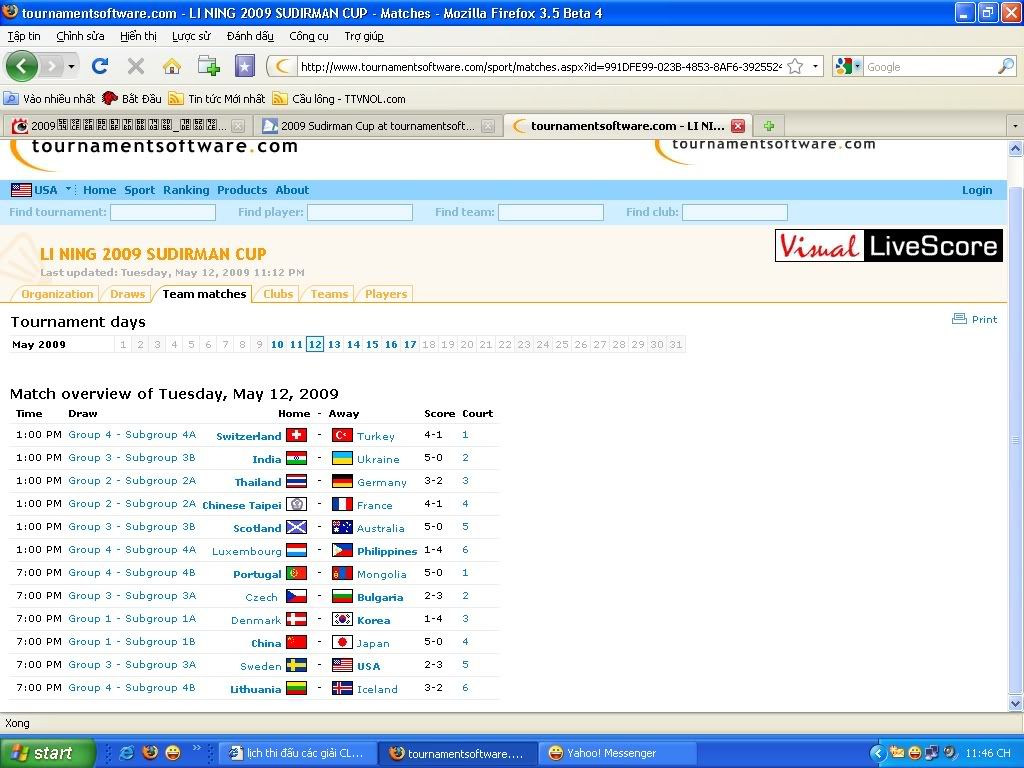Select tournament day 13 in May 2009
The image size is (1024, 768).
click(x=334, y=344)
